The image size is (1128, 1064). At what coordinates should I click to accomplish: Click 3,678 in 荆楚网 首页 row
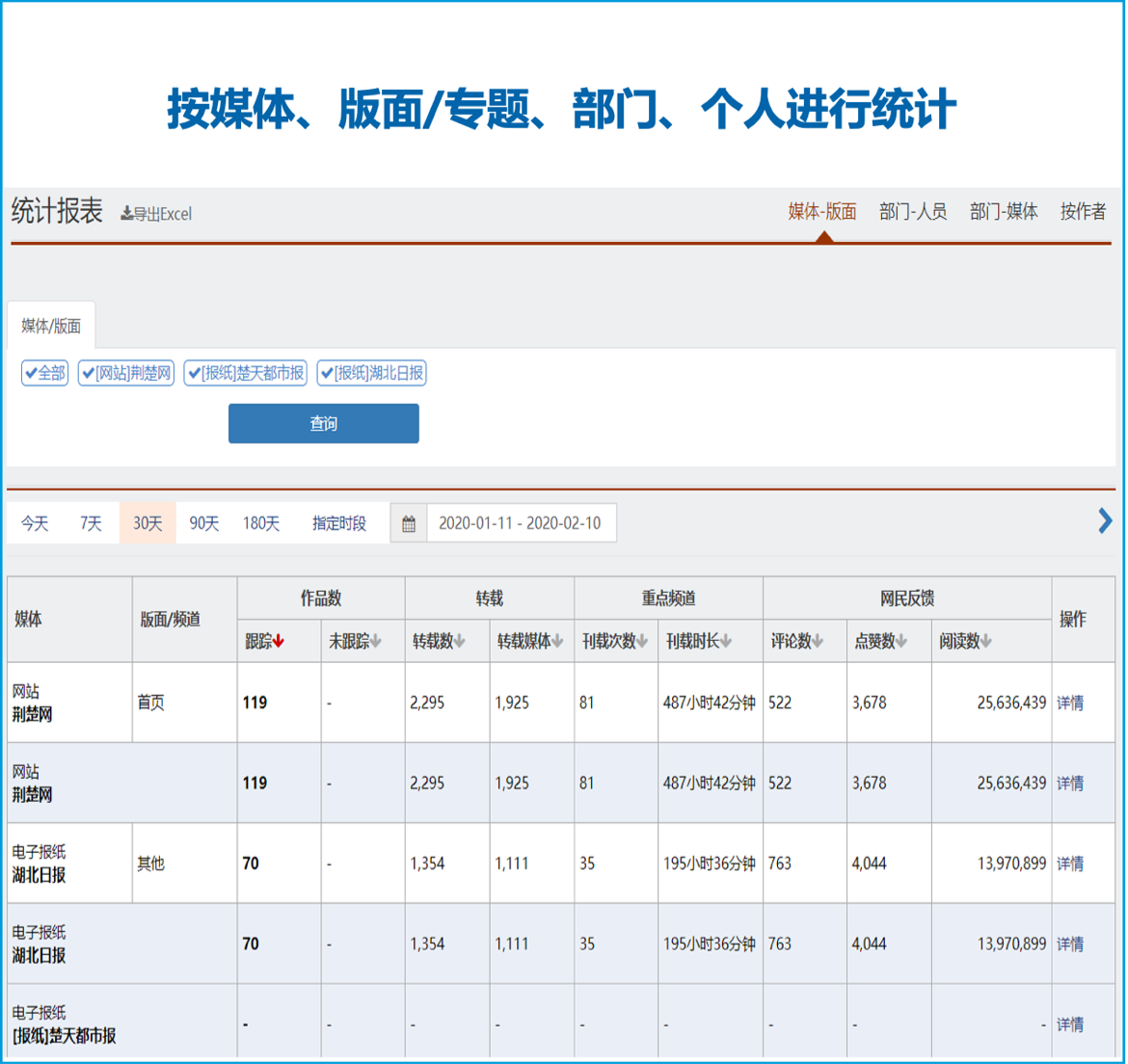click(x=869, y=704)
